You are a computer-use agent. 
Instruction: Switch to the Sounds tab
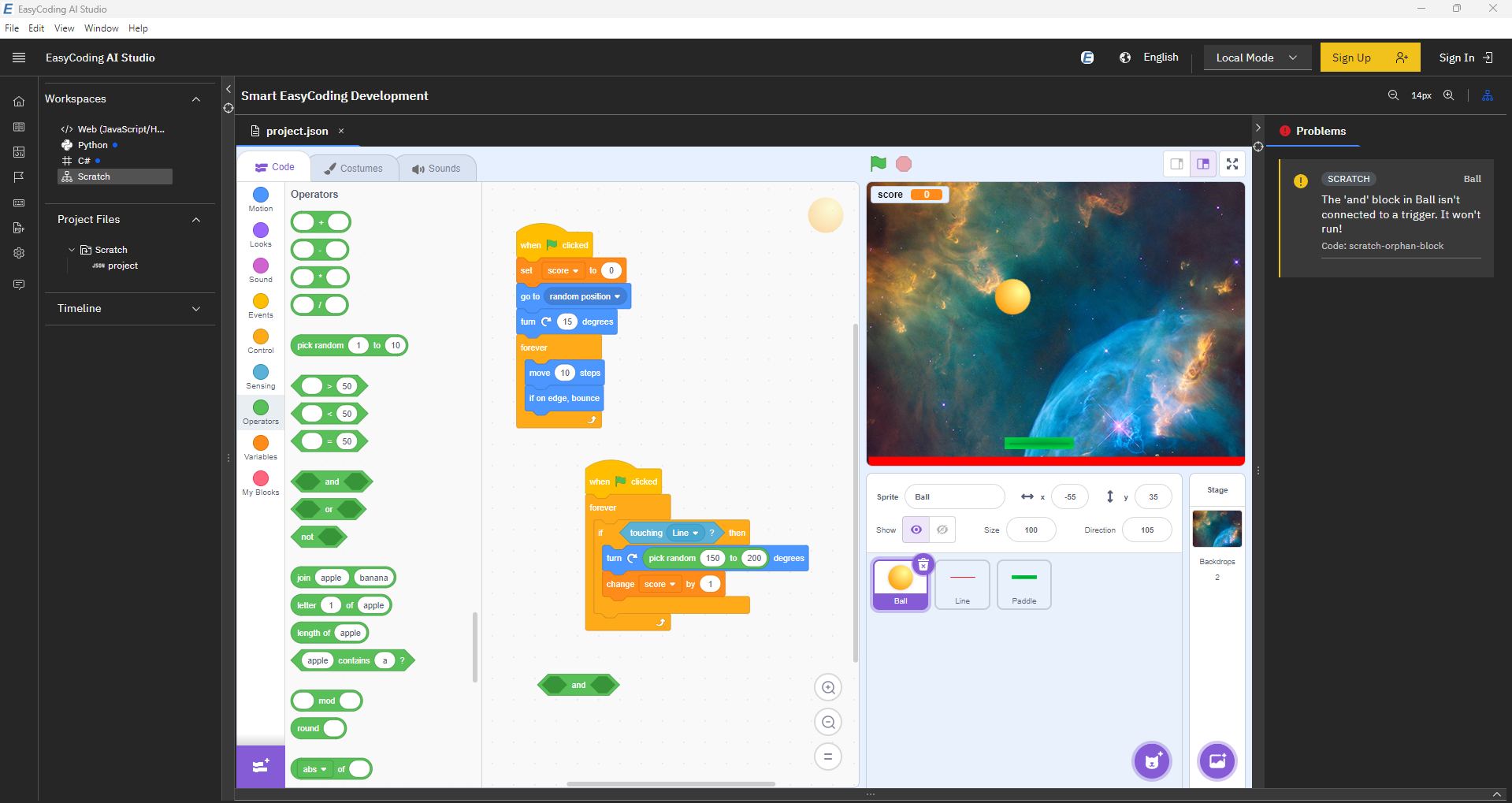point(437,168)
